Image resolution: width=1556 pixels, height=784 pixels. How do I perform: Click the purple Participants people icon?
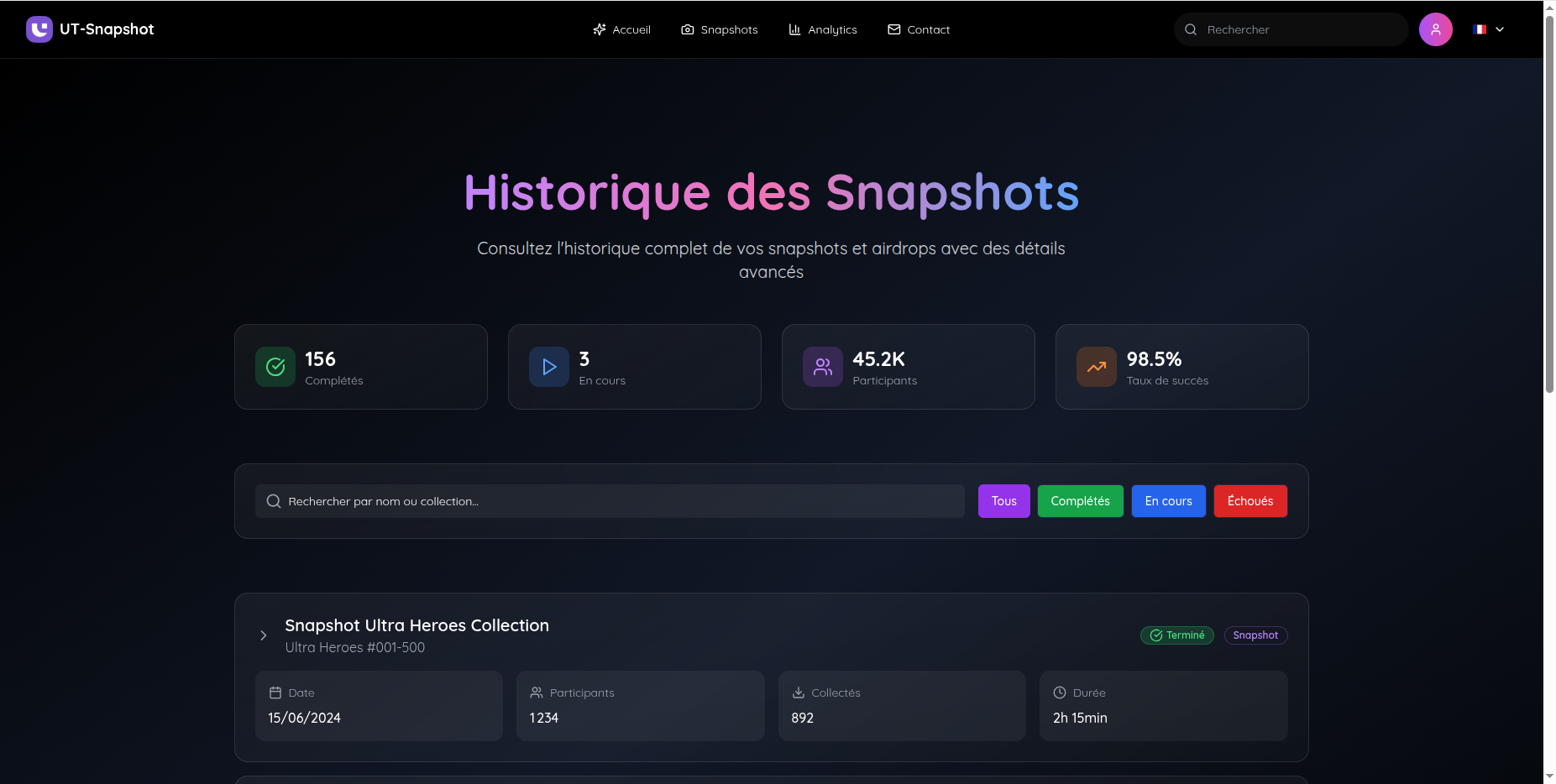pos(823,367)
